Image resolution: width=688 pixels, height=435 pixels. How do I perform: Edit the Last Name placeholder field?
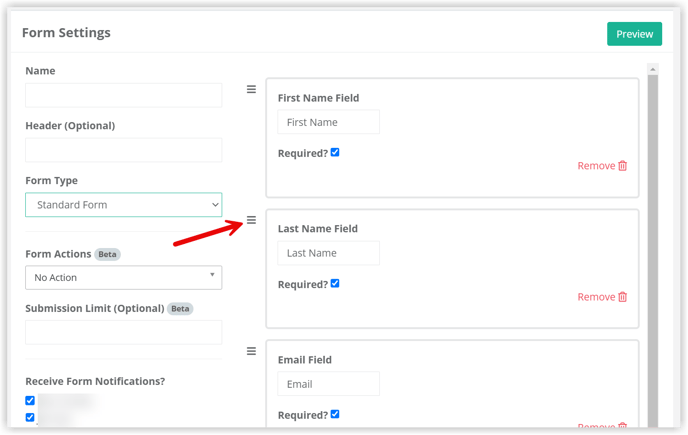329,253
